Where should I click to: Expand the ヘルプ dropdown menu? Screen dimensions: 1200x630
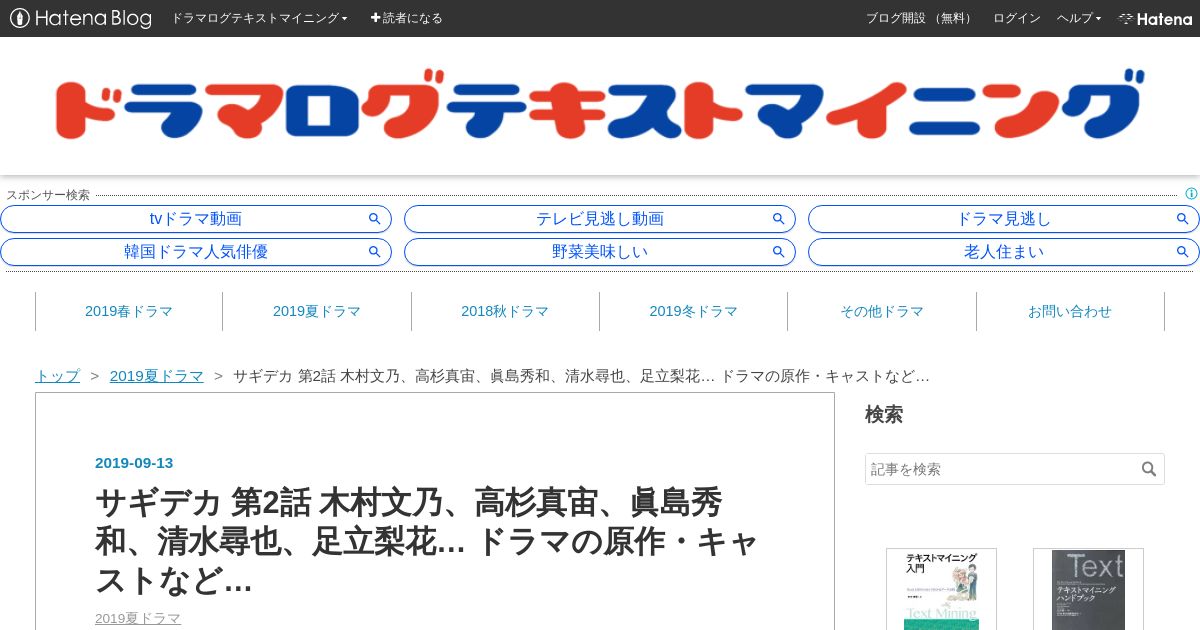(x=1079, y=18)
